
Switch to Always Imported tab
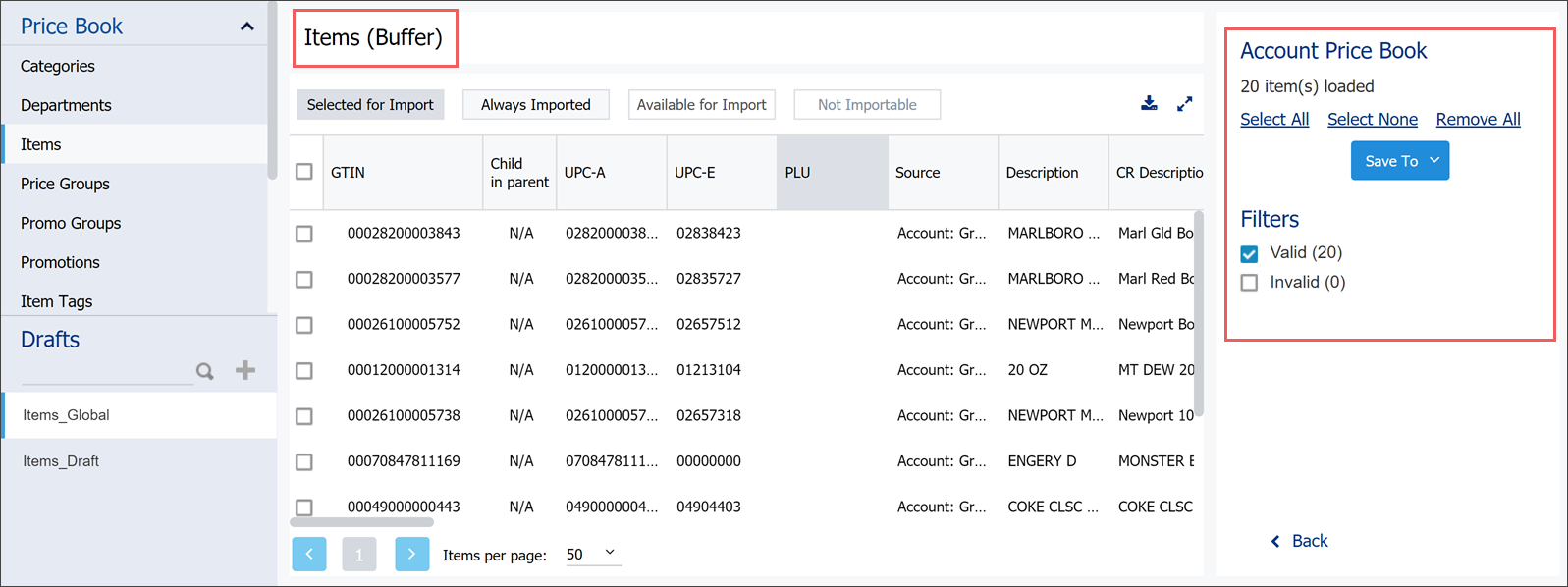point(536,105)
